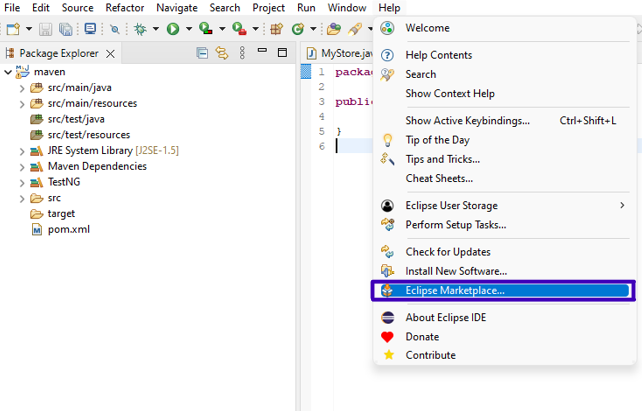
Task: Open a Terminal from the monitor icon
Action: [90, 29]
